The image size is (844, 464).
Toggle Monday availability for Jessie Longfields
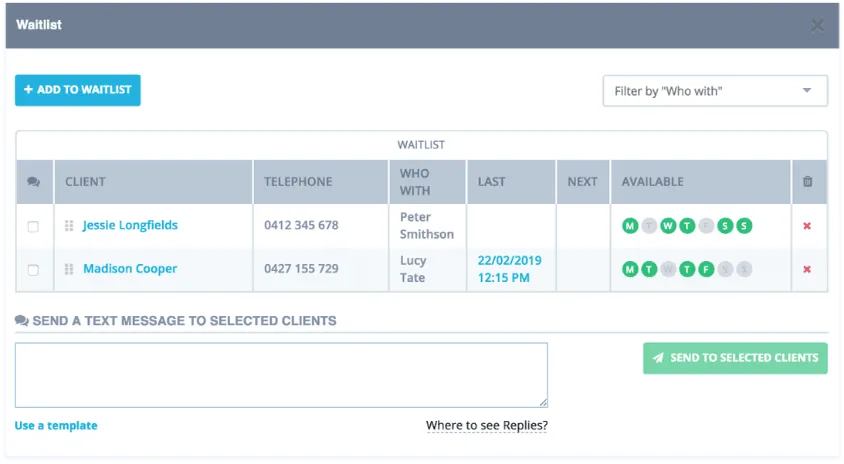click(630, 226)
